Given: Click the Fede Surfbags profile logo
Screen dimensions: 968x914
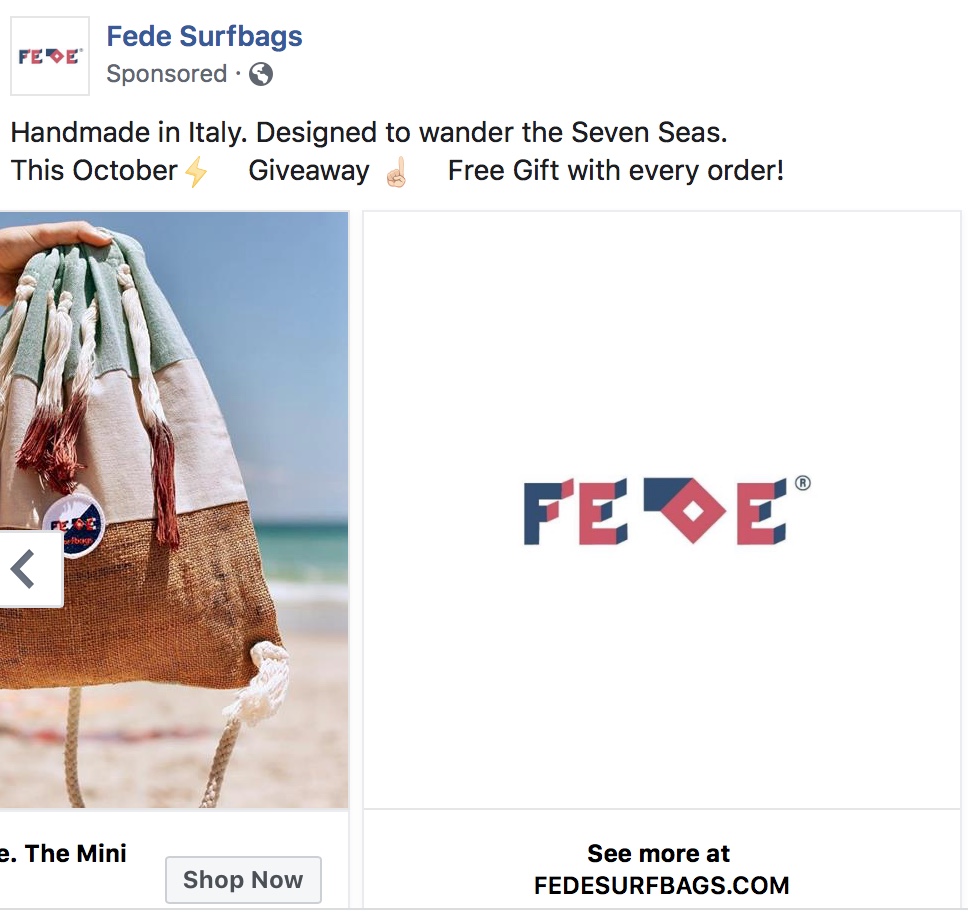Looking at the screenshot, I should tap(50, 56).
